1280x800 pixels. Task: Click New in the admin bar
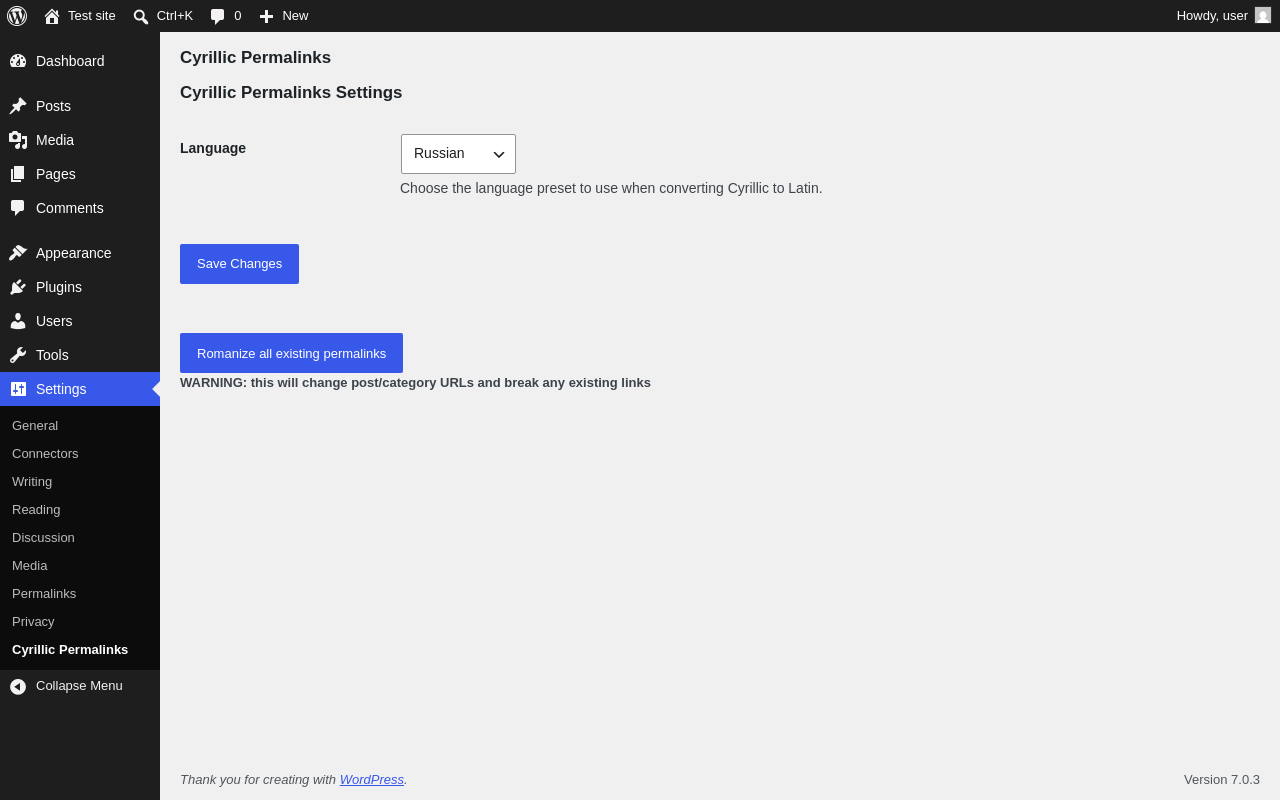coord(295,15)
